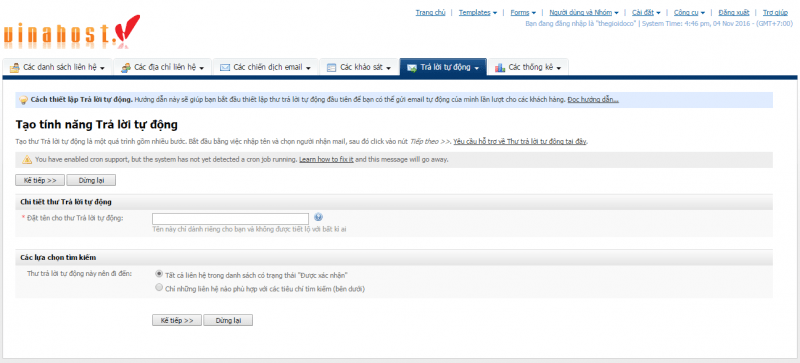The height and width of the screenshot is (363, 800).
Task: Click the Vinahost logo
Action: (71, 33)
